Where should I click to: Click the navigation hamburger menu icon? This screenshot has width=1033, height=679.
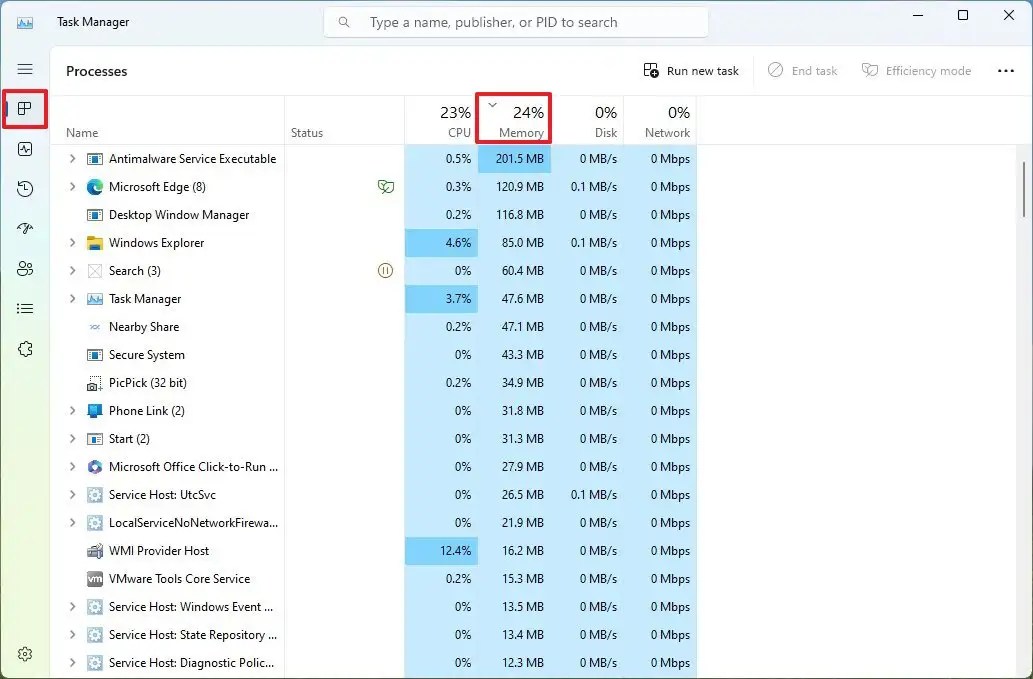point(25,68)
